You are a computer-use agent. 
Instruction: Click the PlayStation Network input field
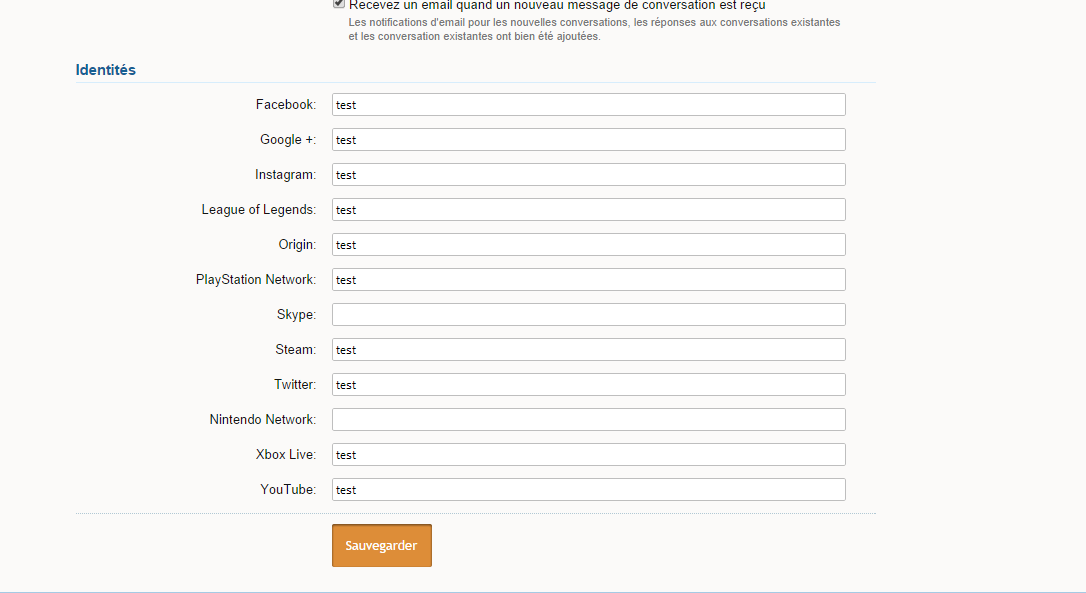tap(589, 279)
